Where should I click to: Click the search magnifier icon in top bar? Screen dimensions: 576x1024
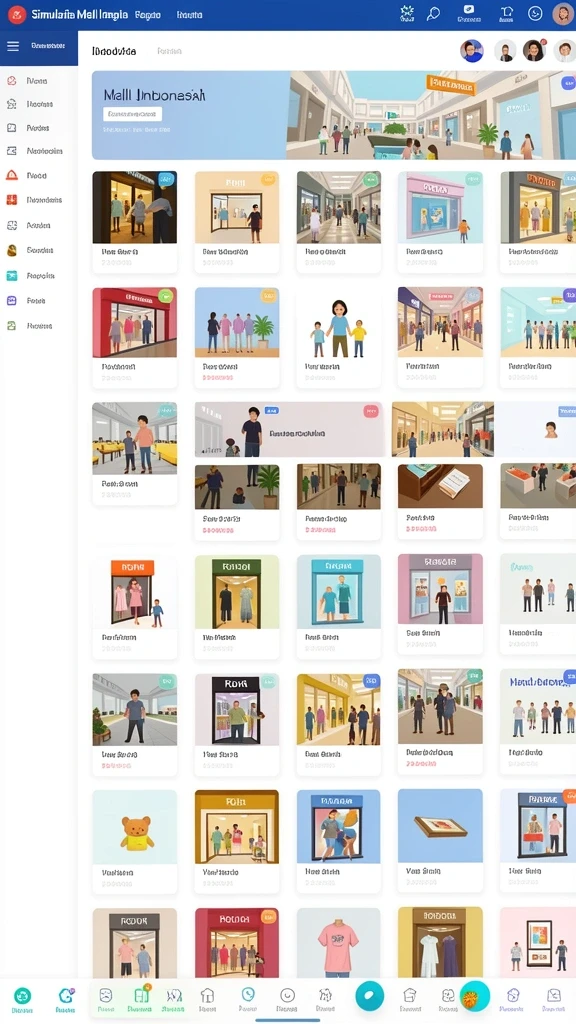coord(434,14)
